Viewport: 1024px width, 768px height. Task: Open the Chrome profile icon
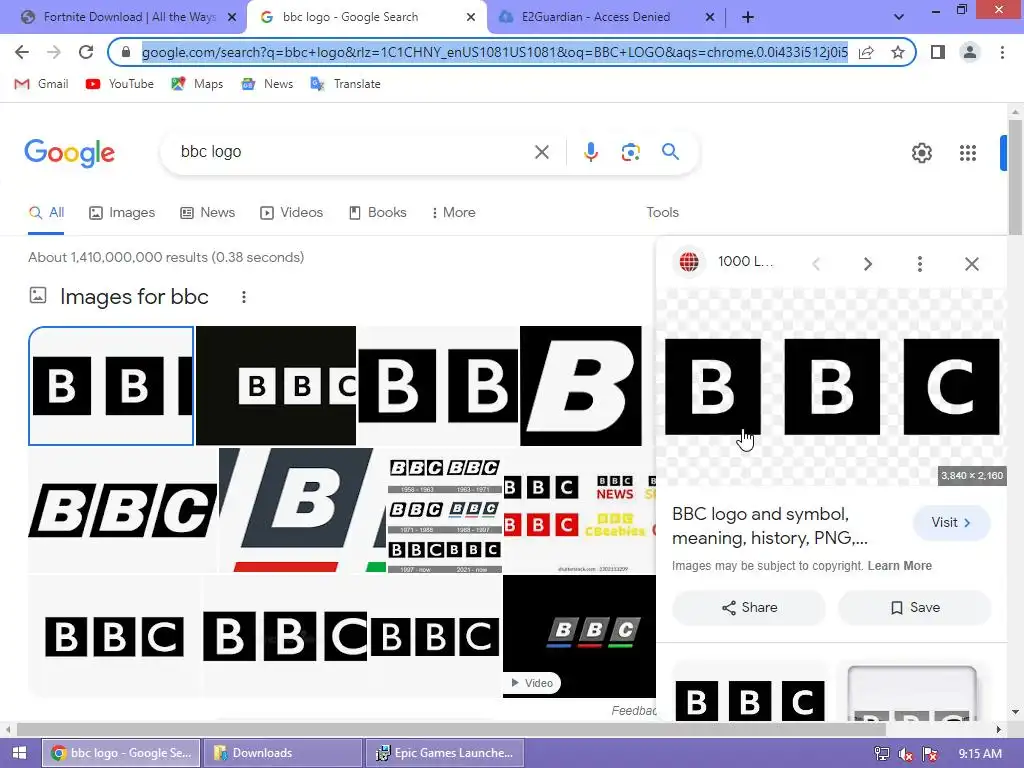[x=970, y=52]
